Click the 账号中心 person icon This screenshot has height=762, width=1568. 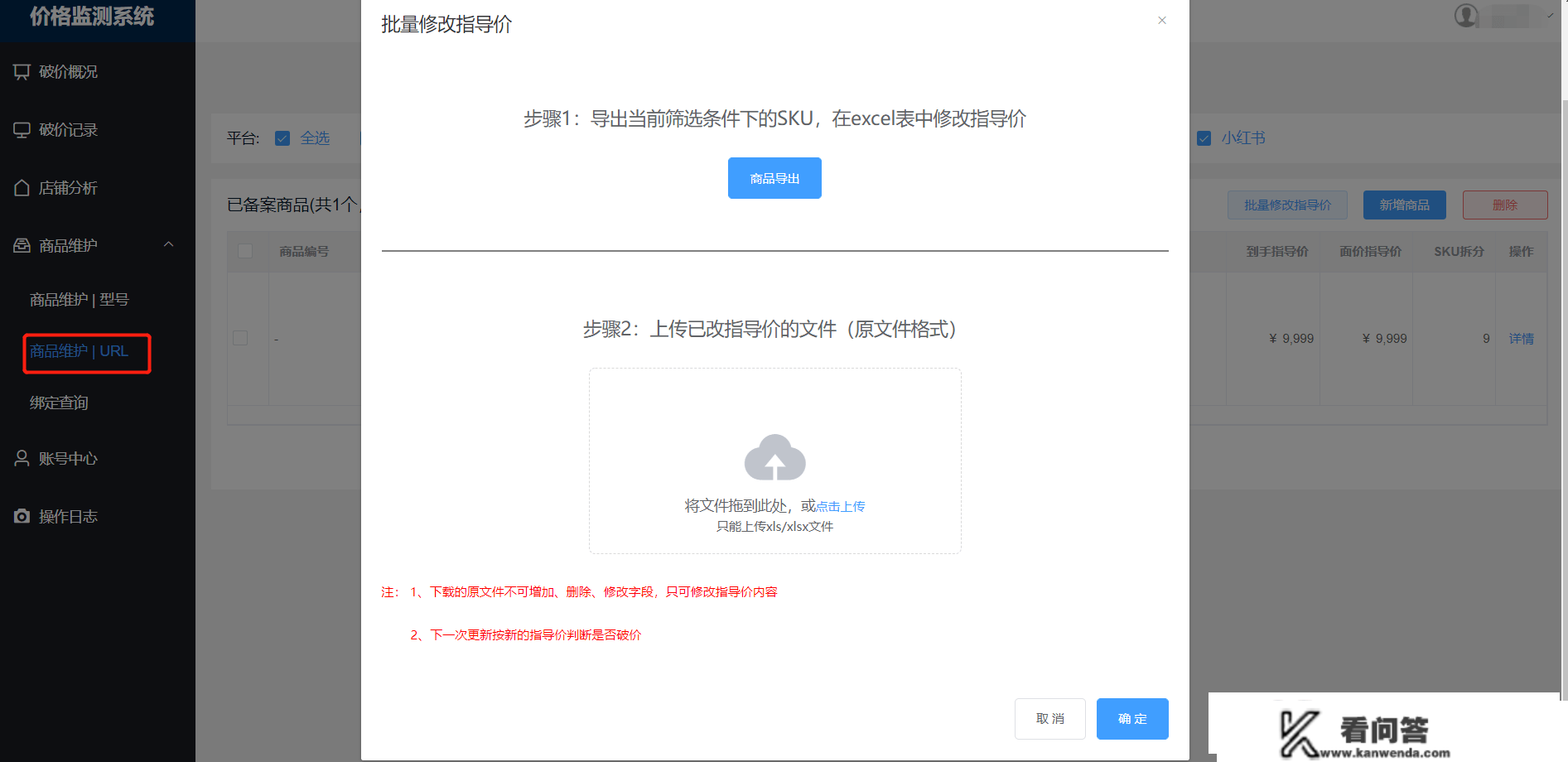click(22, 459)
